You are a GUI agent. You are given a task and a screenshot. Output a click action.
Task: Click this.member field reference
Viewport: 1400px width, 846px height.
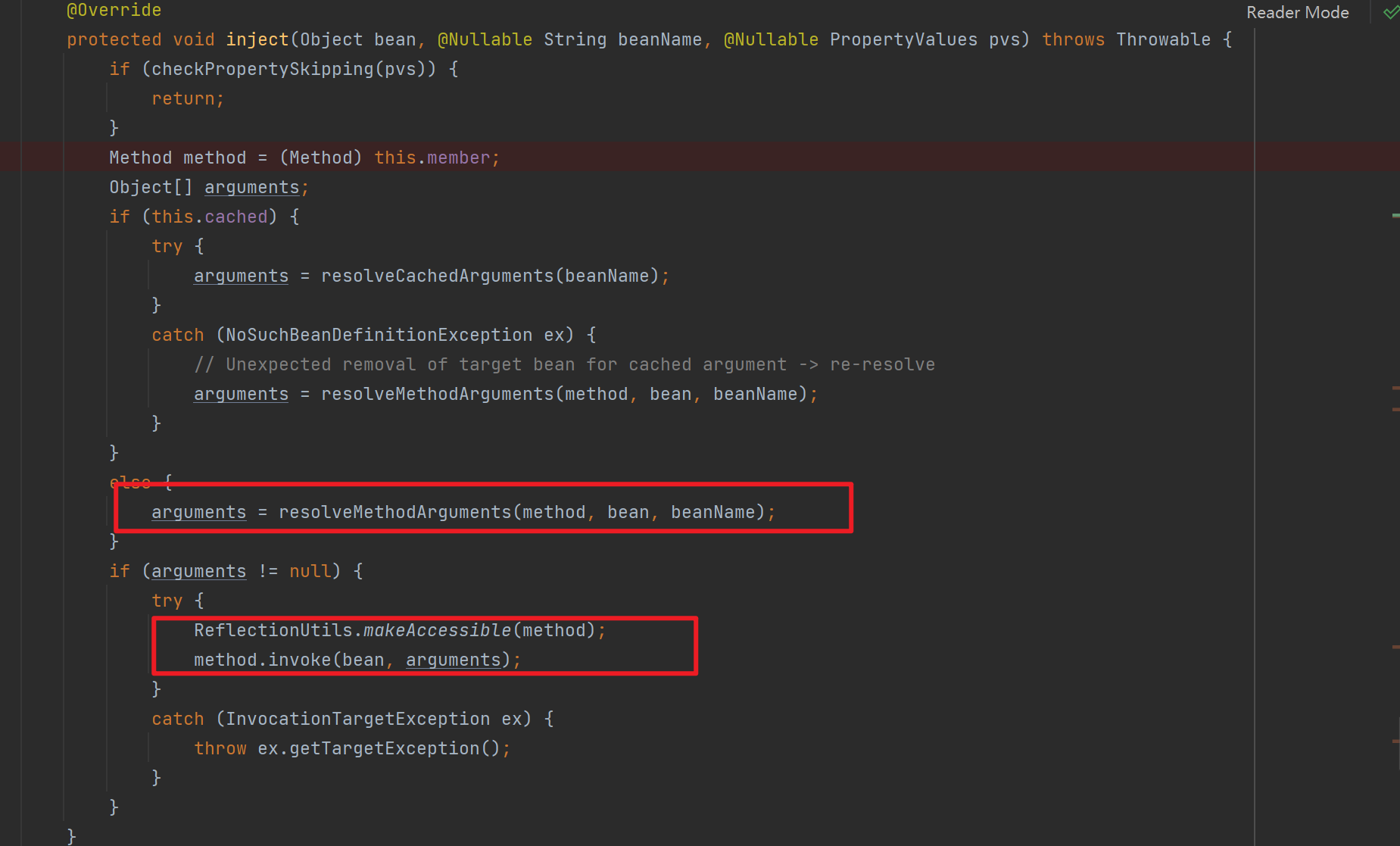coord(432,158)
